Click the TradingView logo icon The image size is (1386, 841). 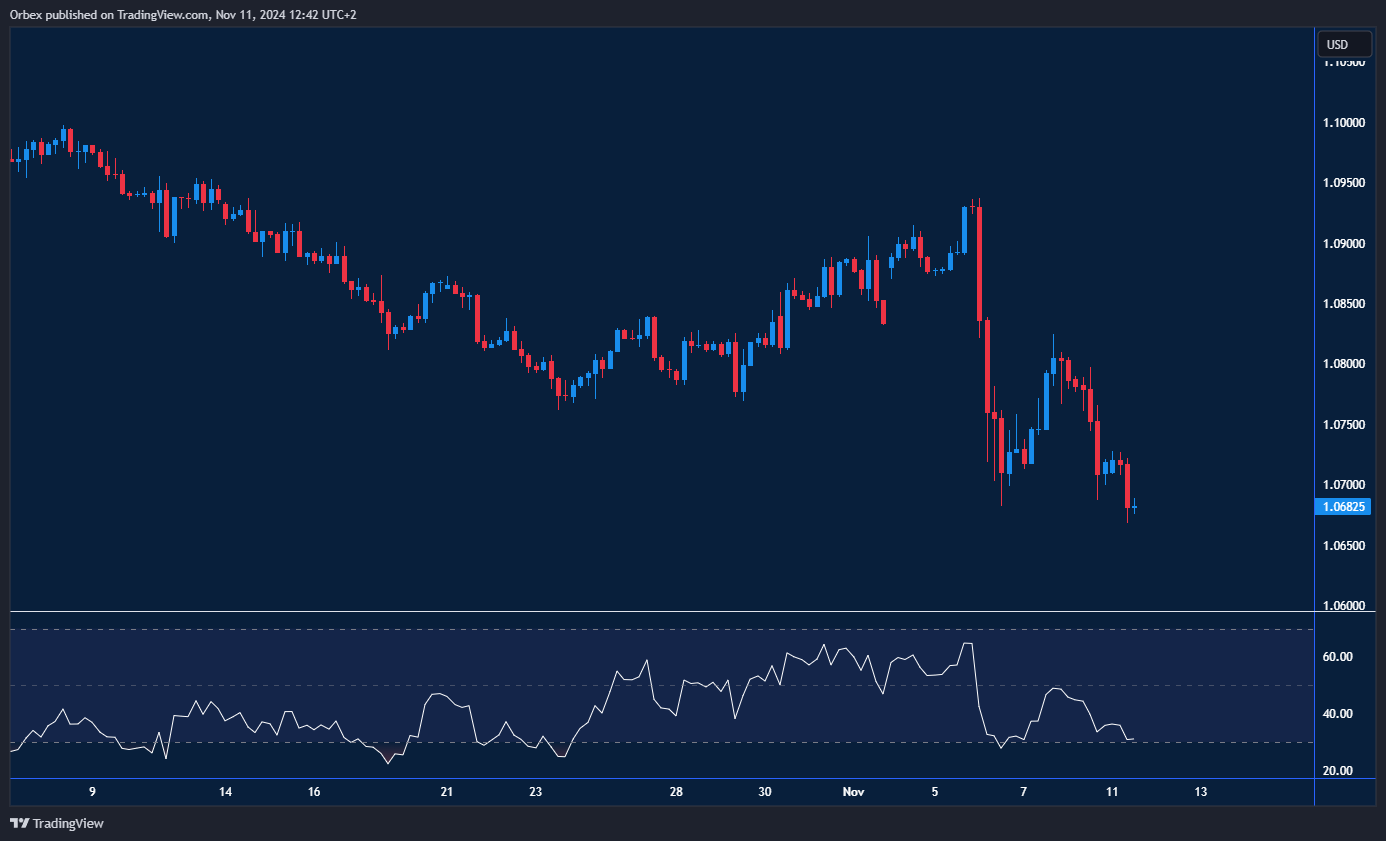tap(19, 823)
